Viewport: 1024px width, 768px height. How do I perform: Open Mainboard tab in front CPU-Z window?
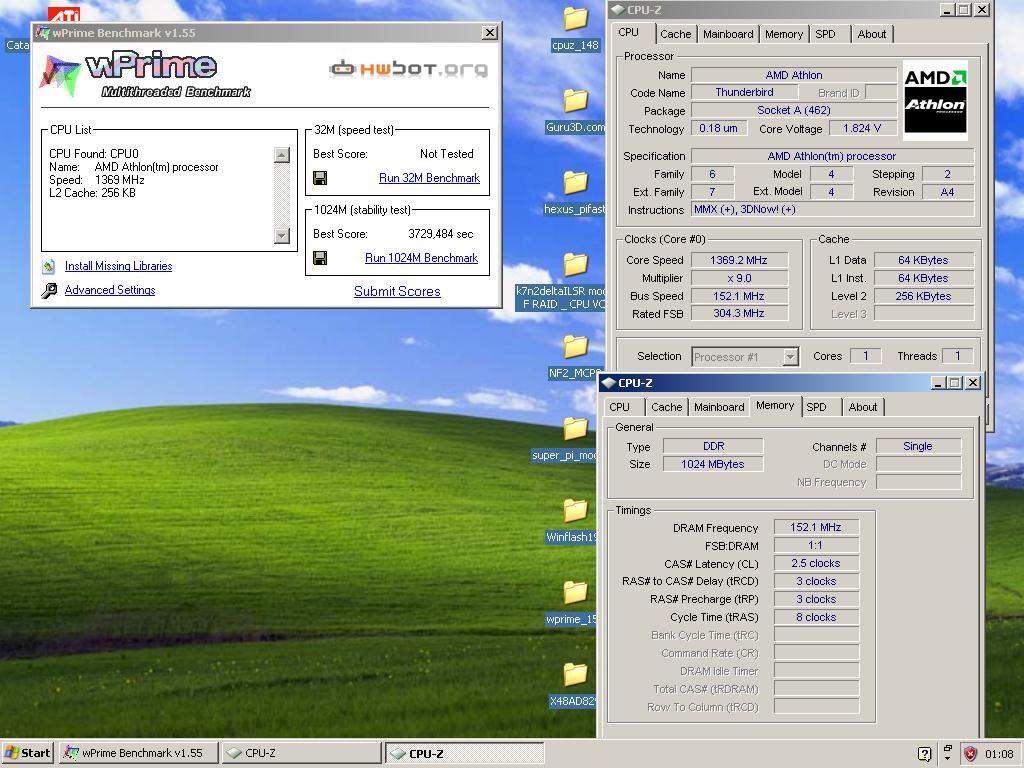click(719, 407)
